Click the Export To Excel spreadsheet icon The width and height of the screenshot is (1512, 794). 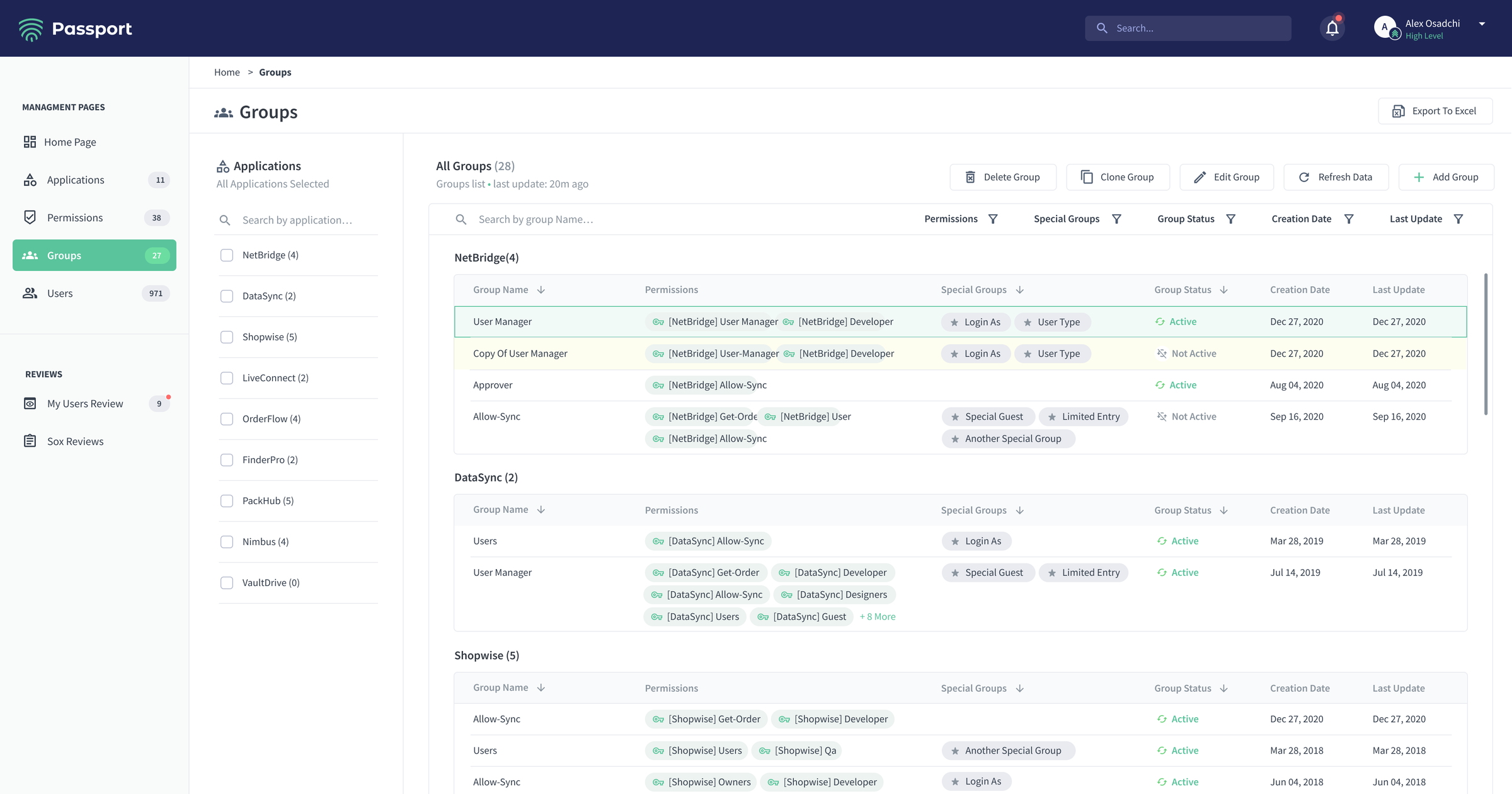(x=1398, y=111)
